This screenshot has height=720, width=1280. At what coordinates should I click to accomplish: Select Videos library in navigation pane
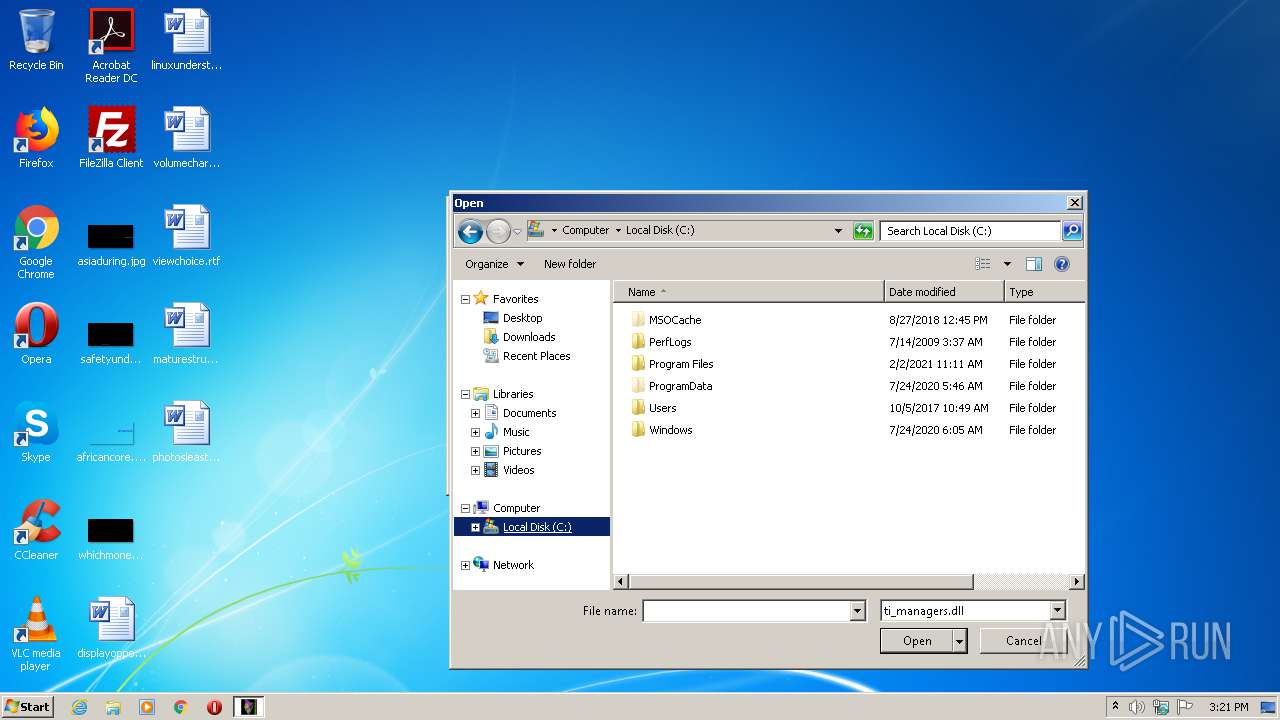click(x=518, y=470)
